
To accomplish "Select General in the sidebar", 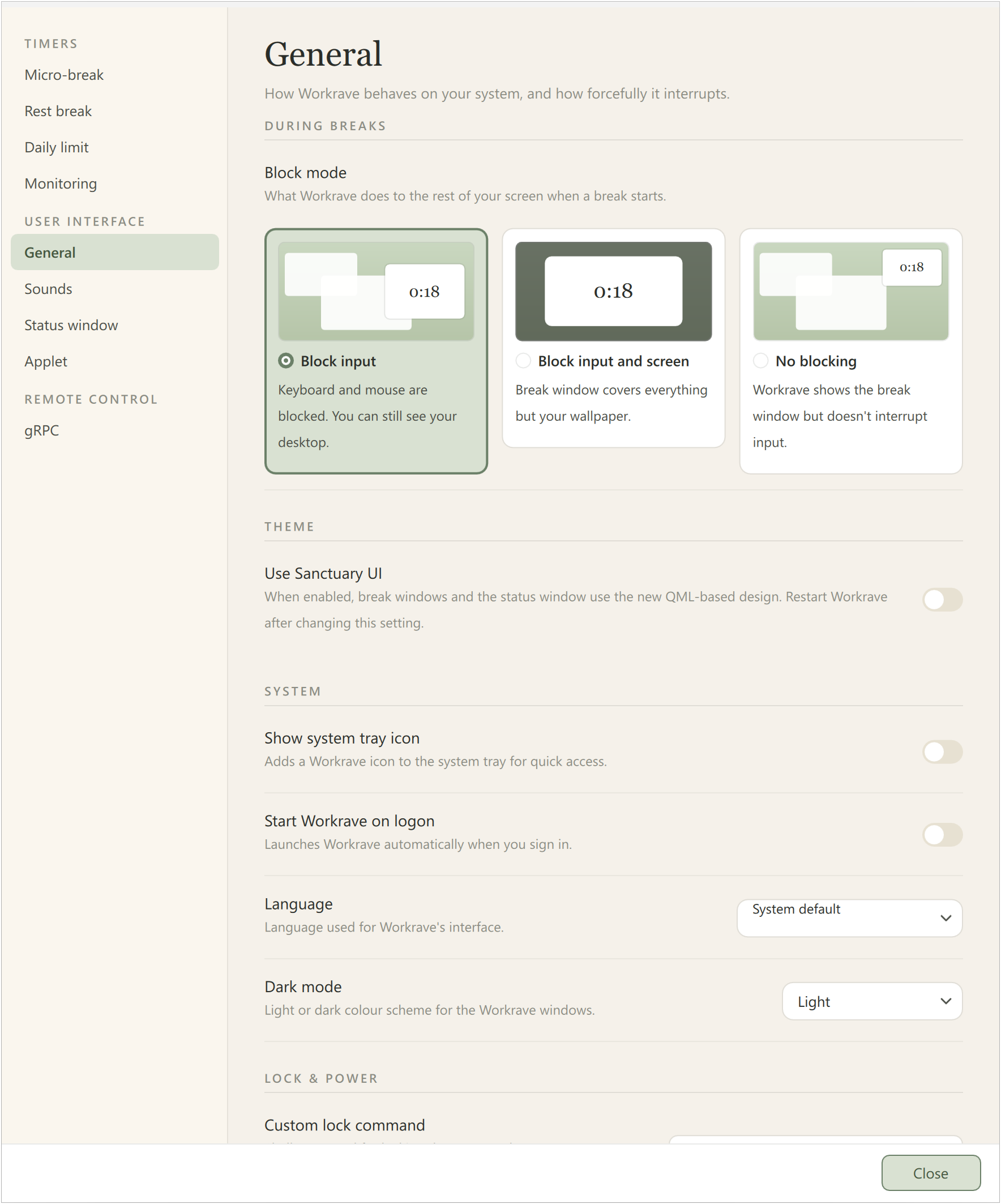I will click(x=115, y=252).
